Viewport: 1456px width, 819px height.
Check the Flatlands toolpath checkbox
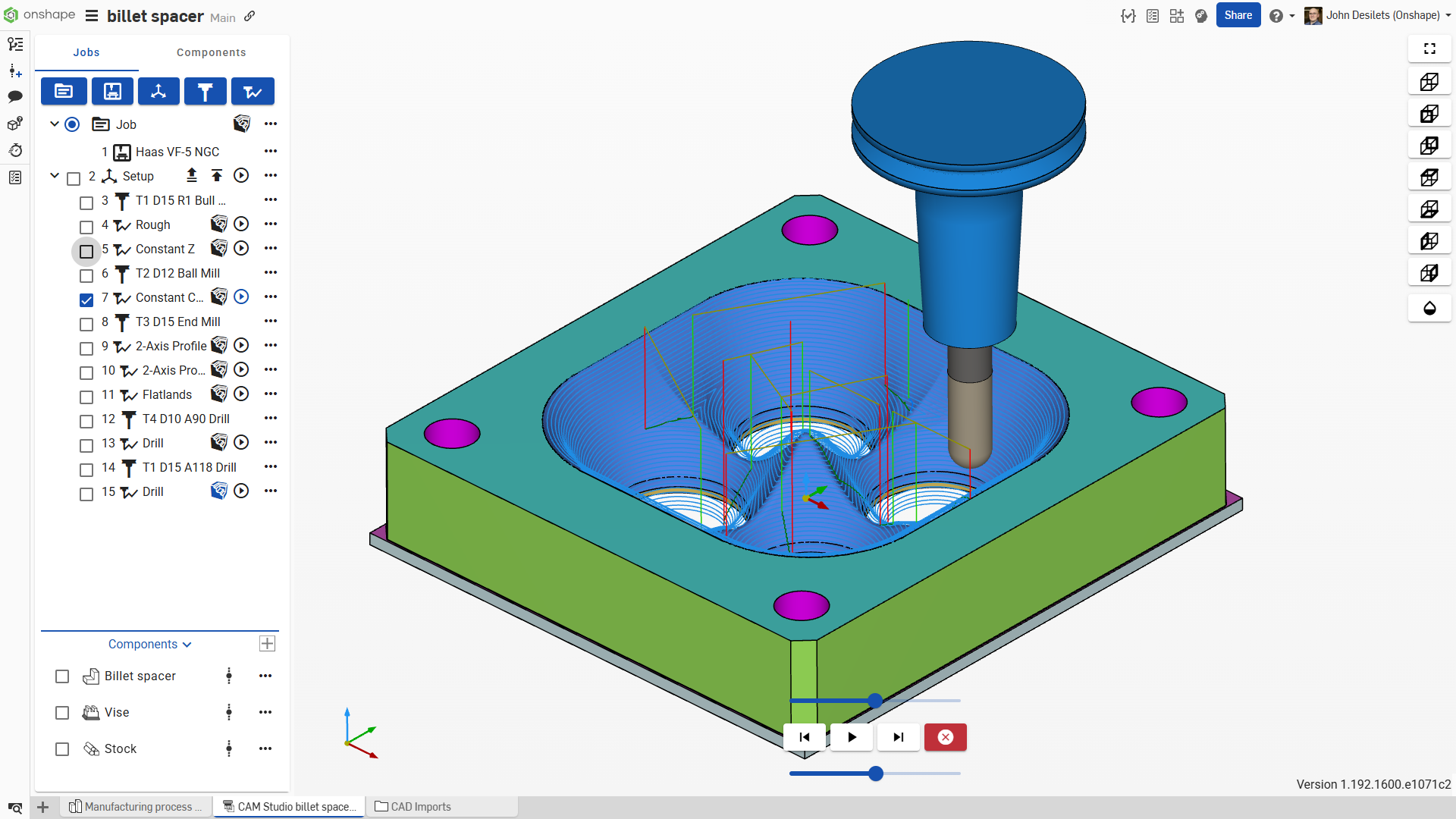tap(86, 397)
